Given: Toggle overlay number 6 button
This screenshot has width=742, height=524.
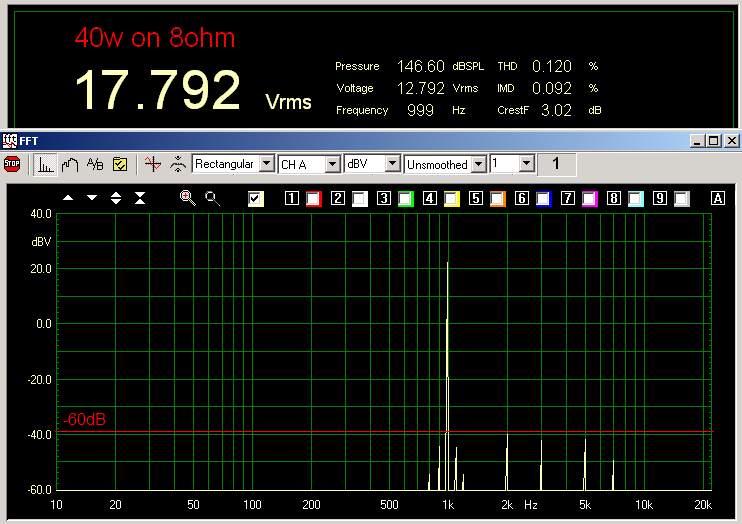Looking at the screenshot, I should 521,198.
